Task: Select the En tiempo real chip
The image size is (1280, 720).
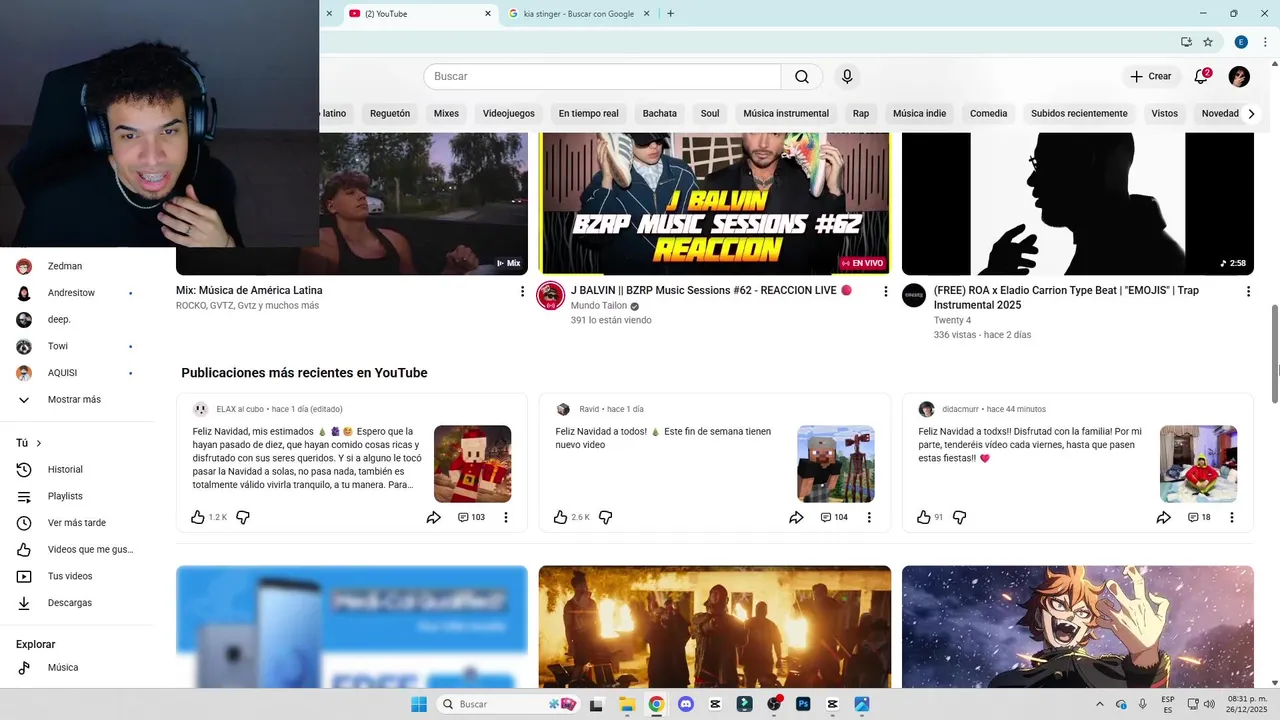Action: click(589, 113)
